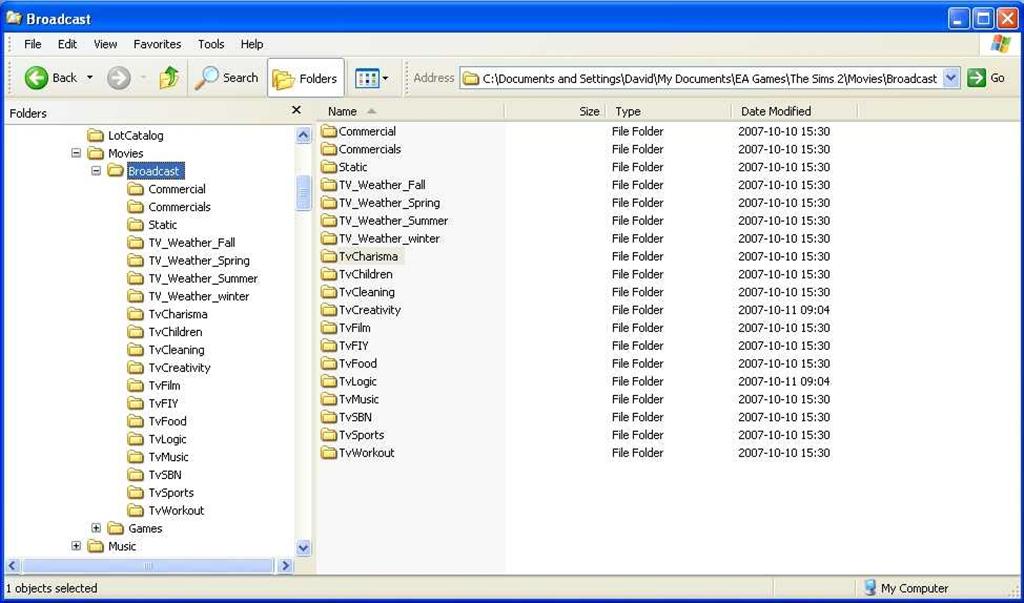Open the Favorites menu
The width and height of the screenshot is (1024, 603).
click(157, 44)
